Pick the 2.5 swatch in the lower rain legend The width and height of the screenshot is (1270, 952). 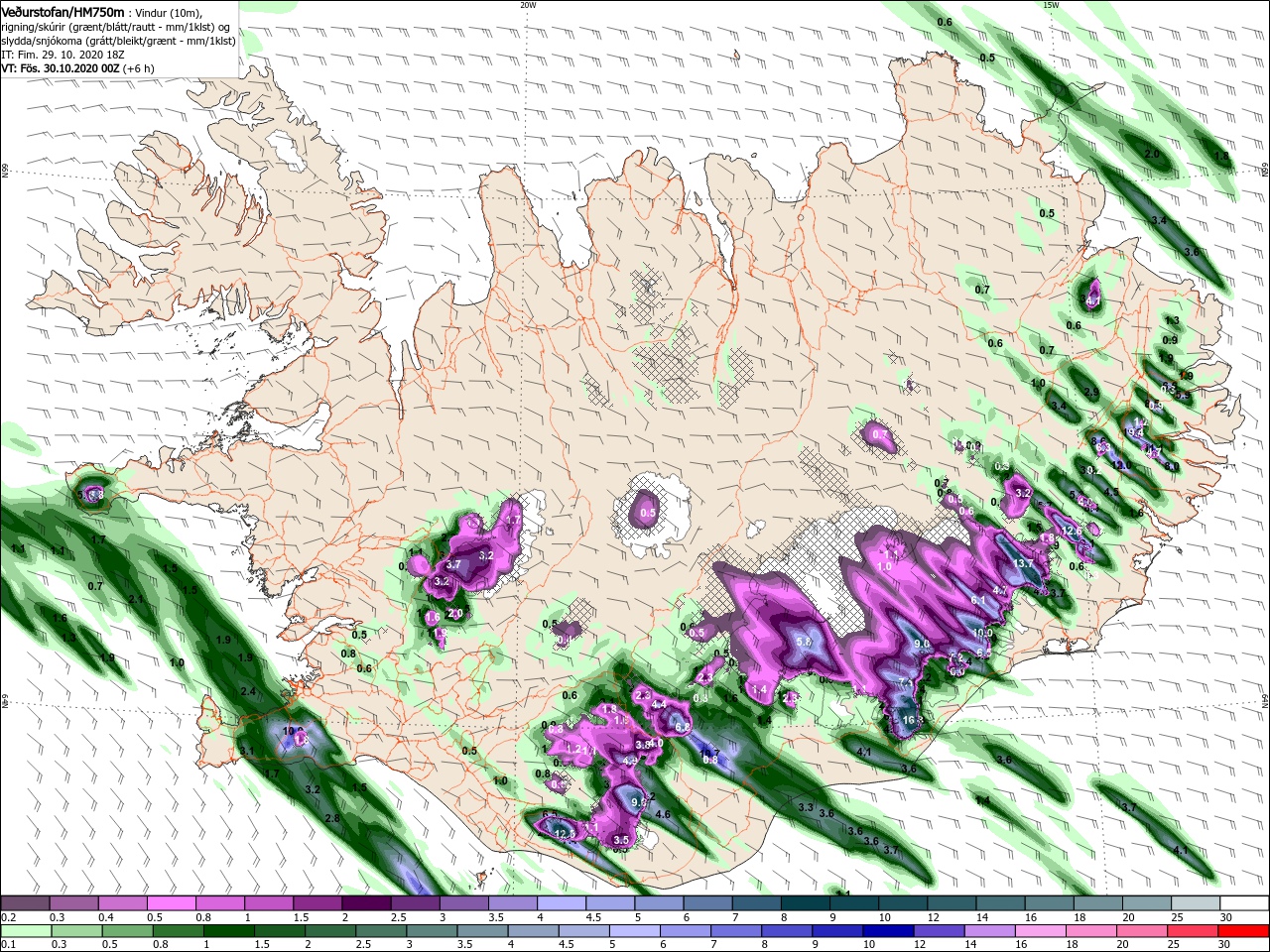[382, 931]
